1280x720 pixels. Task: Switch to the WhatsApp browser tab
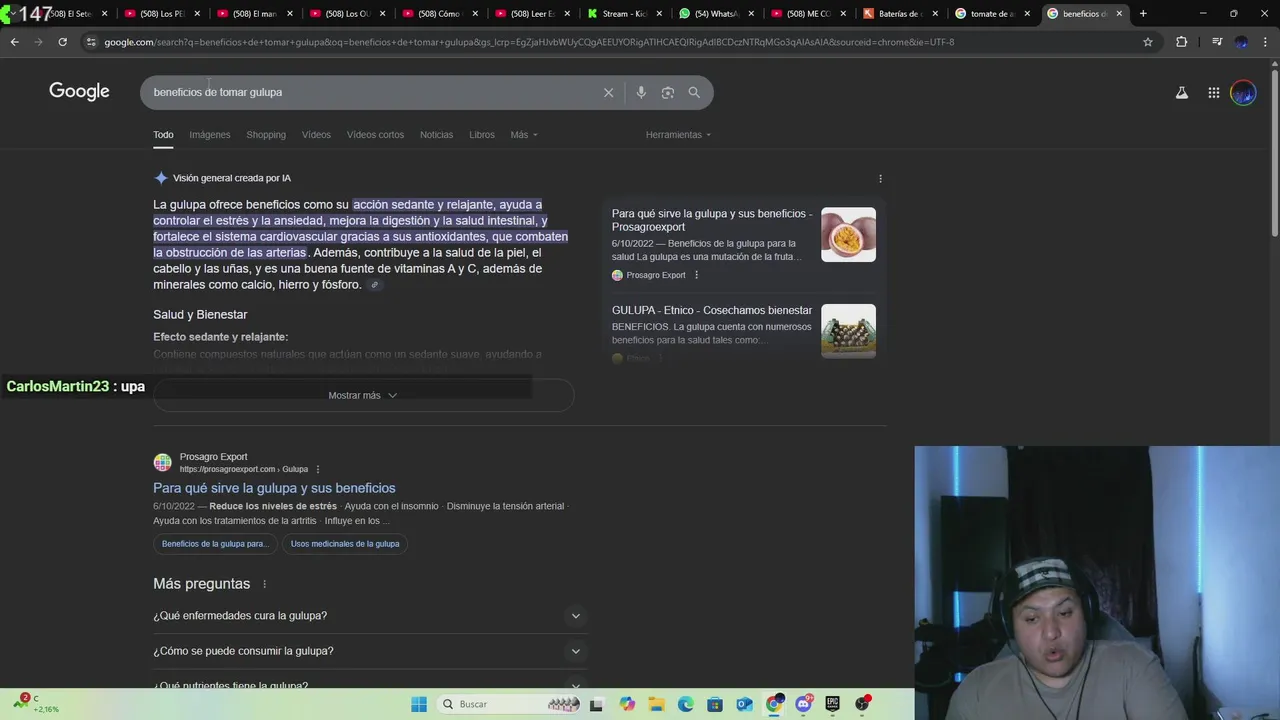pos(716,14)
